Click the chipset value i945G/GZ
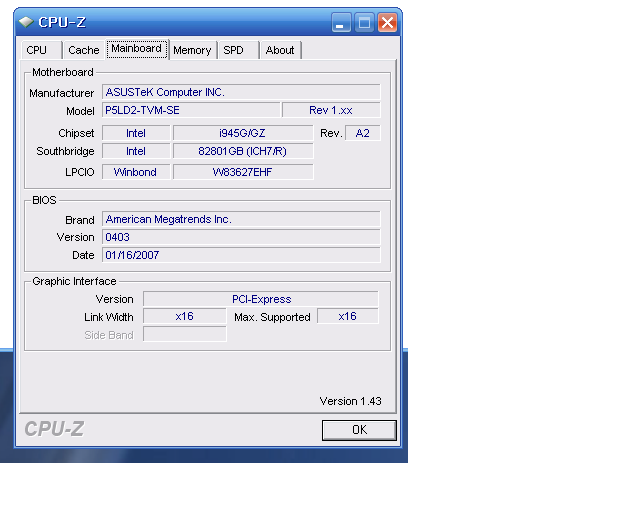 click(x=243, y=133)
